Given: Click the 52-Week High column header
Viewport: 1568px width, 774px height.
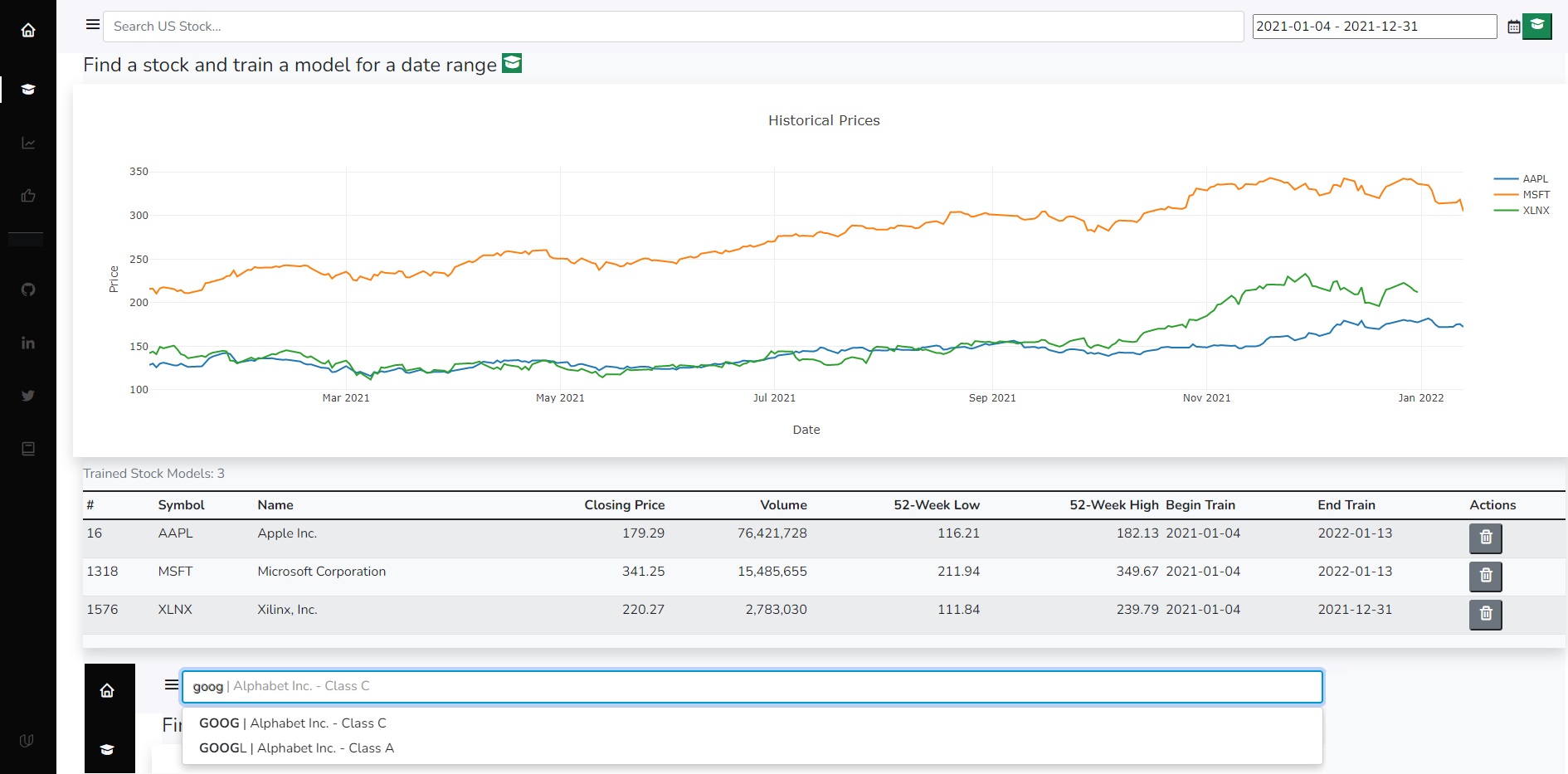Looking at the screenshot, I should (x=1114, y=505).
